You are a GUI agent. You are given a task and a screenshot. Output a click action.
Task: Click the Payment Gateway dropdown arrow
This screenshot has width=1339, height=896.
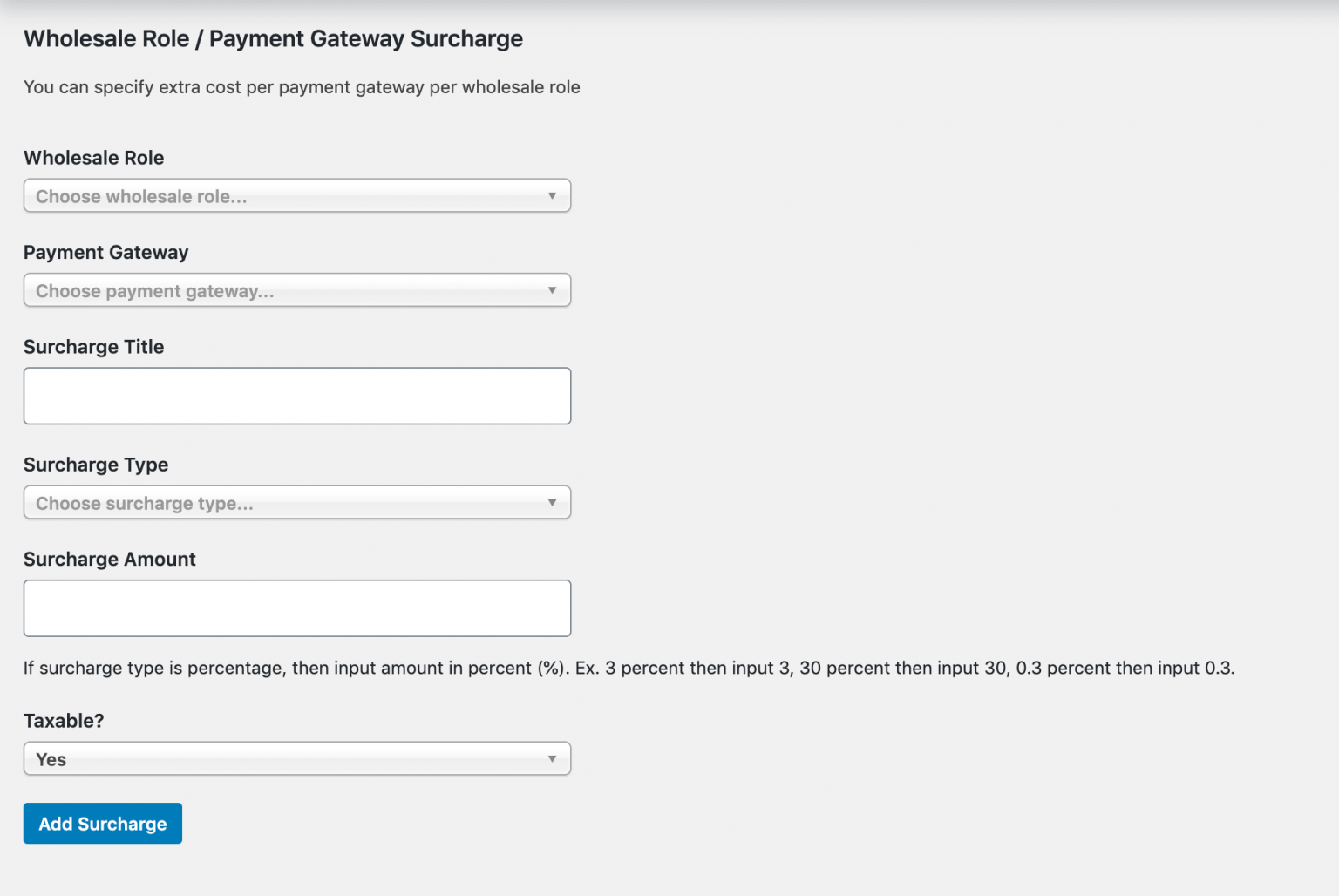[x=553, y=289]
